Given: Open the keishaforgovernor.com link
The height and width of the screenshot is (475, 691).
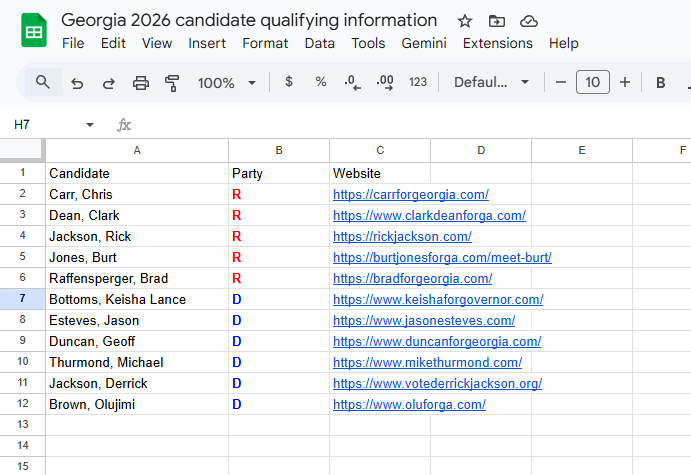Looking at the screenshot, I should (x=438, y=300).
